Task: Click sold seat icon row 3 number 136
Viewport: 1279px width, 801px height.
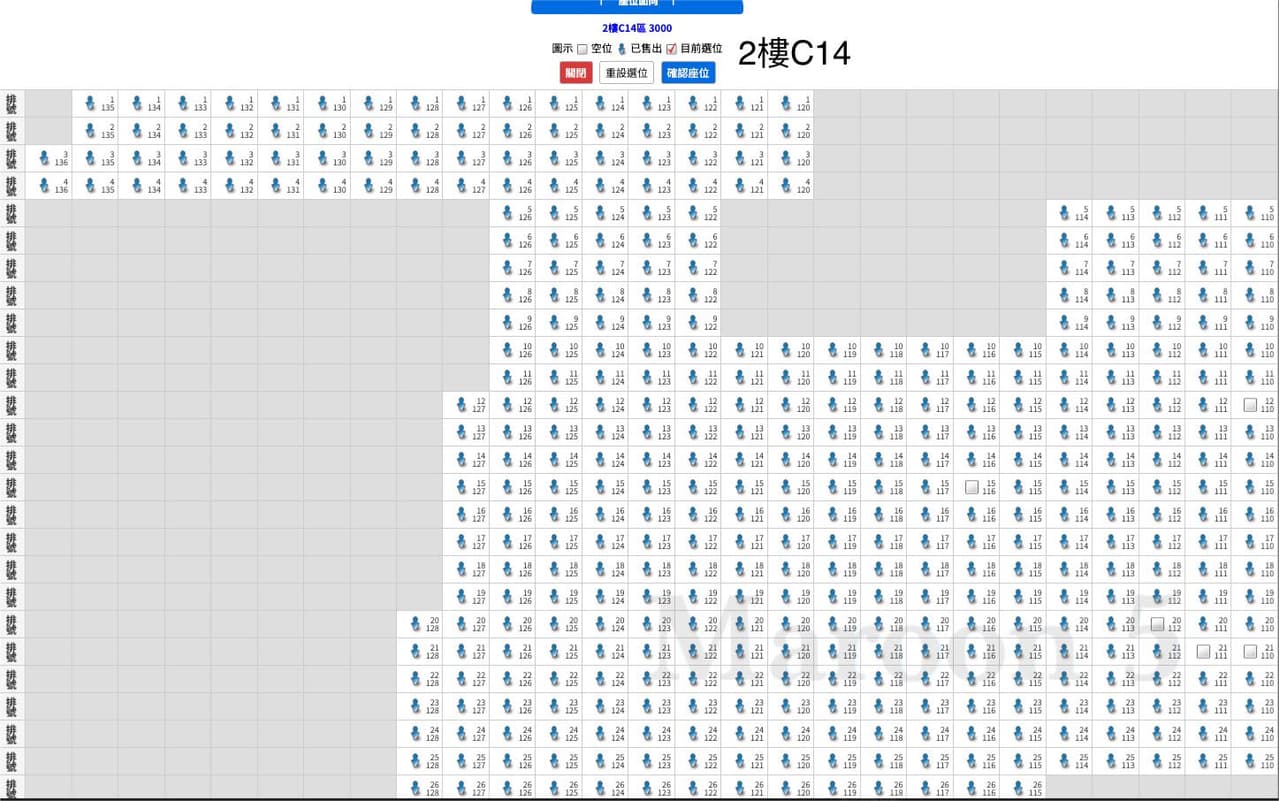Action: click(x=44, y=158)
